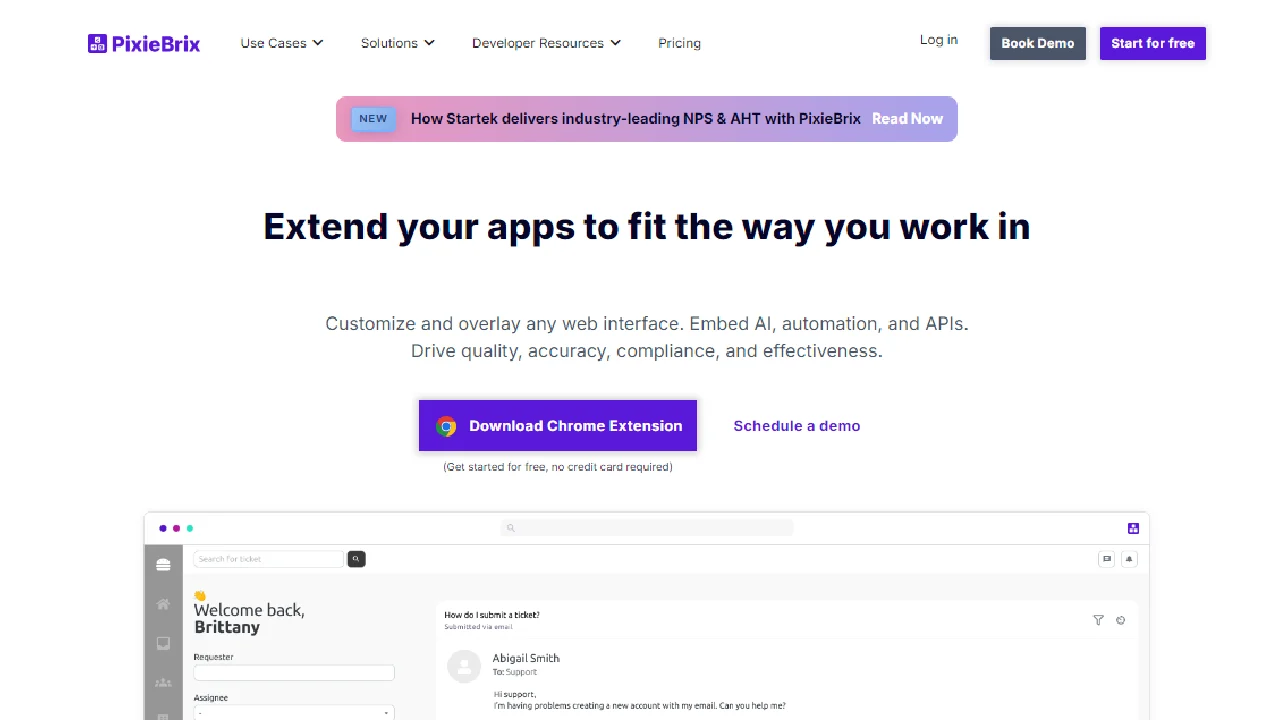This screenshot has width=1280, height=720.
Task: Expand the Use Cases menu
Action: [281, 43]
